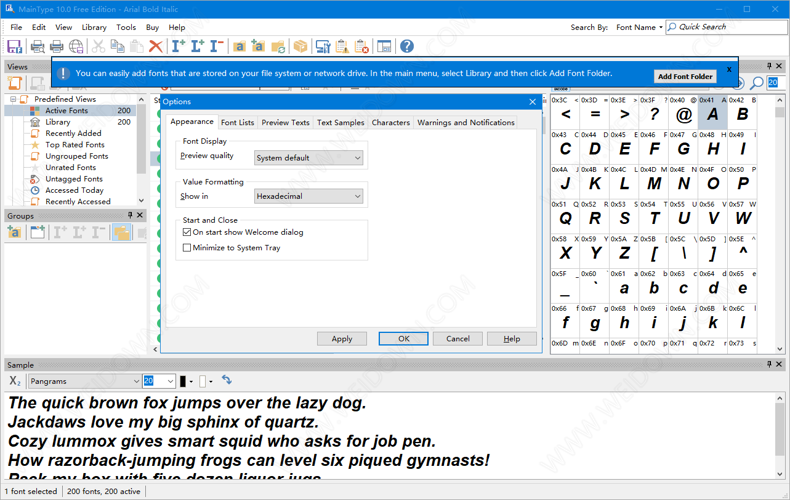Open the Show in Hexadecimal dropdown
The height and width of the screenshot is (500, 790).
[x=308, y=196]
